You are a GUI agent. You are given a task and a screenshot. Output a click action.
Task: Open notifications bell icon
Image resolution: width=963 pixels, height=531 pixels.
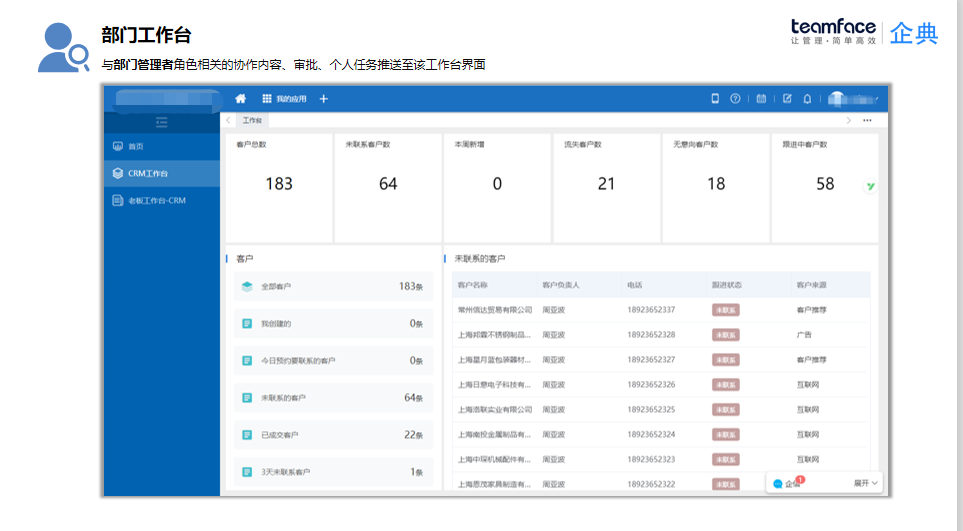[808, 99]
